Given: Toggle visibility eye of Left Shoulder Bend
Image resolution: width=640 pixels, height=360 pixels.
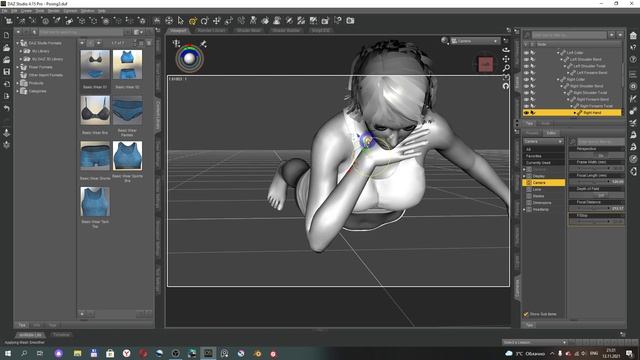Looking at the screenshot, I should pyautogui.click(x=526, y=59).
